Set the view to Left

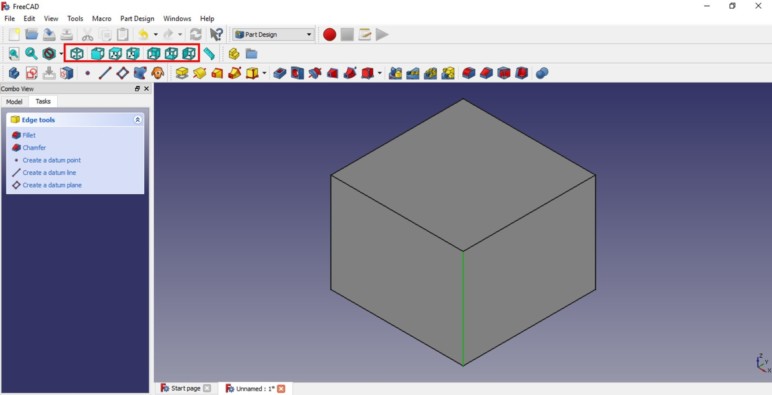tap(189, 54)
